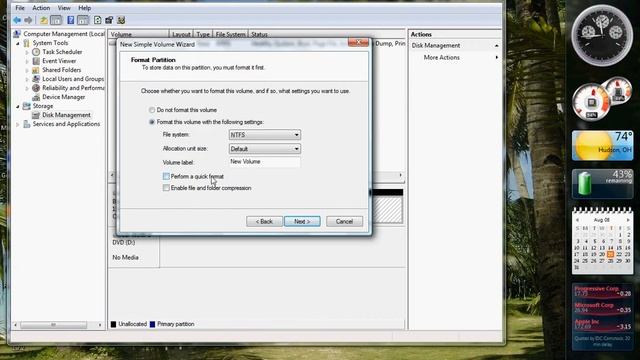Click the calendar gadget next month arrow
Screen dimensions: 640x360
tap(628, 220)
